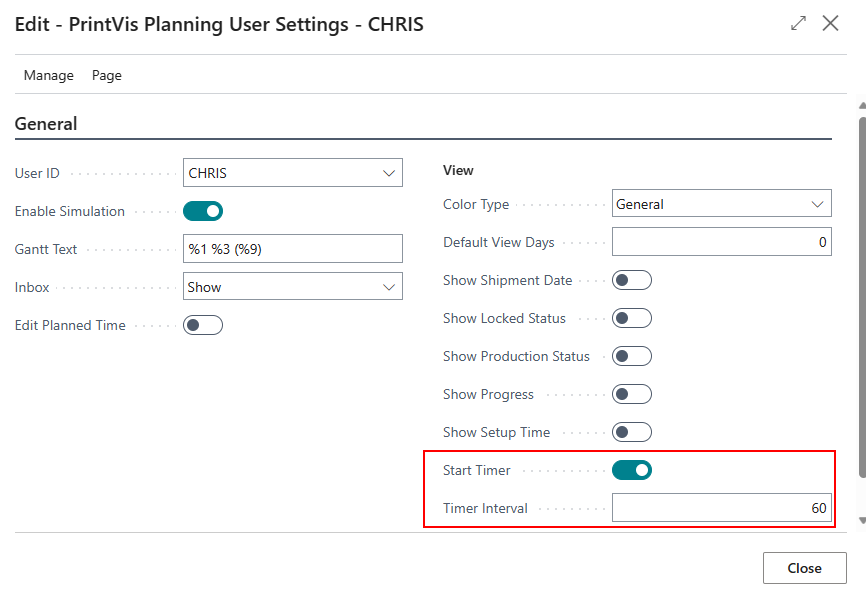The image size is (866, 601).
Task: Click the View group label
Action: (458, 170)
